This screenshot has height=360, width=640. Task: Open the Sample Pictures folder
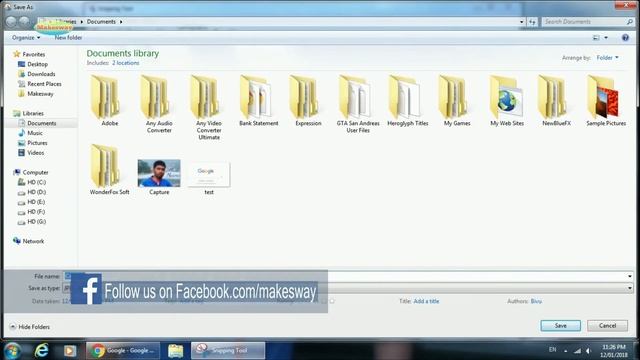point(606,100)
